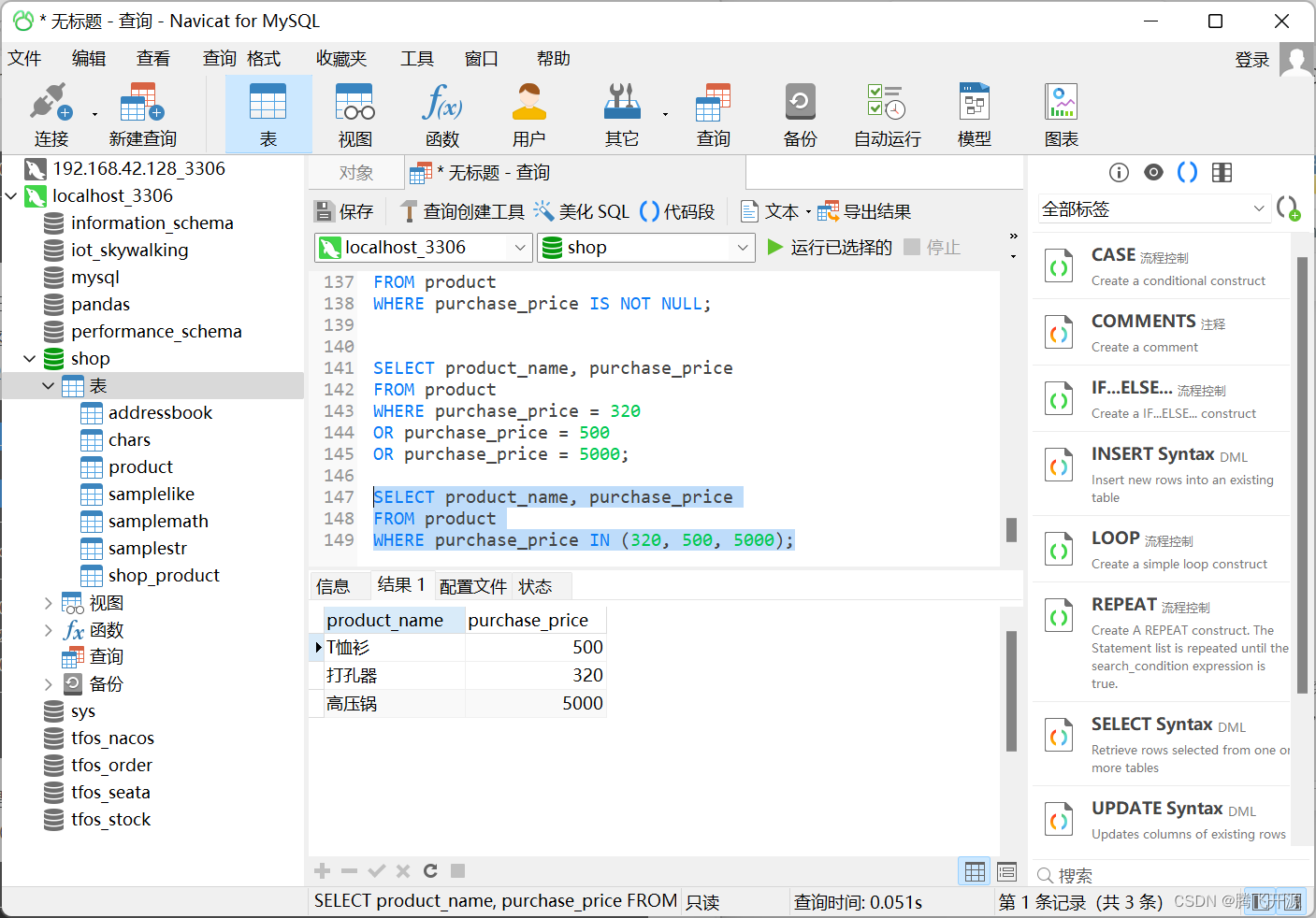Click the INSERT Syntax snippet
This screenshot has width=1316, height=918.
1162,474
